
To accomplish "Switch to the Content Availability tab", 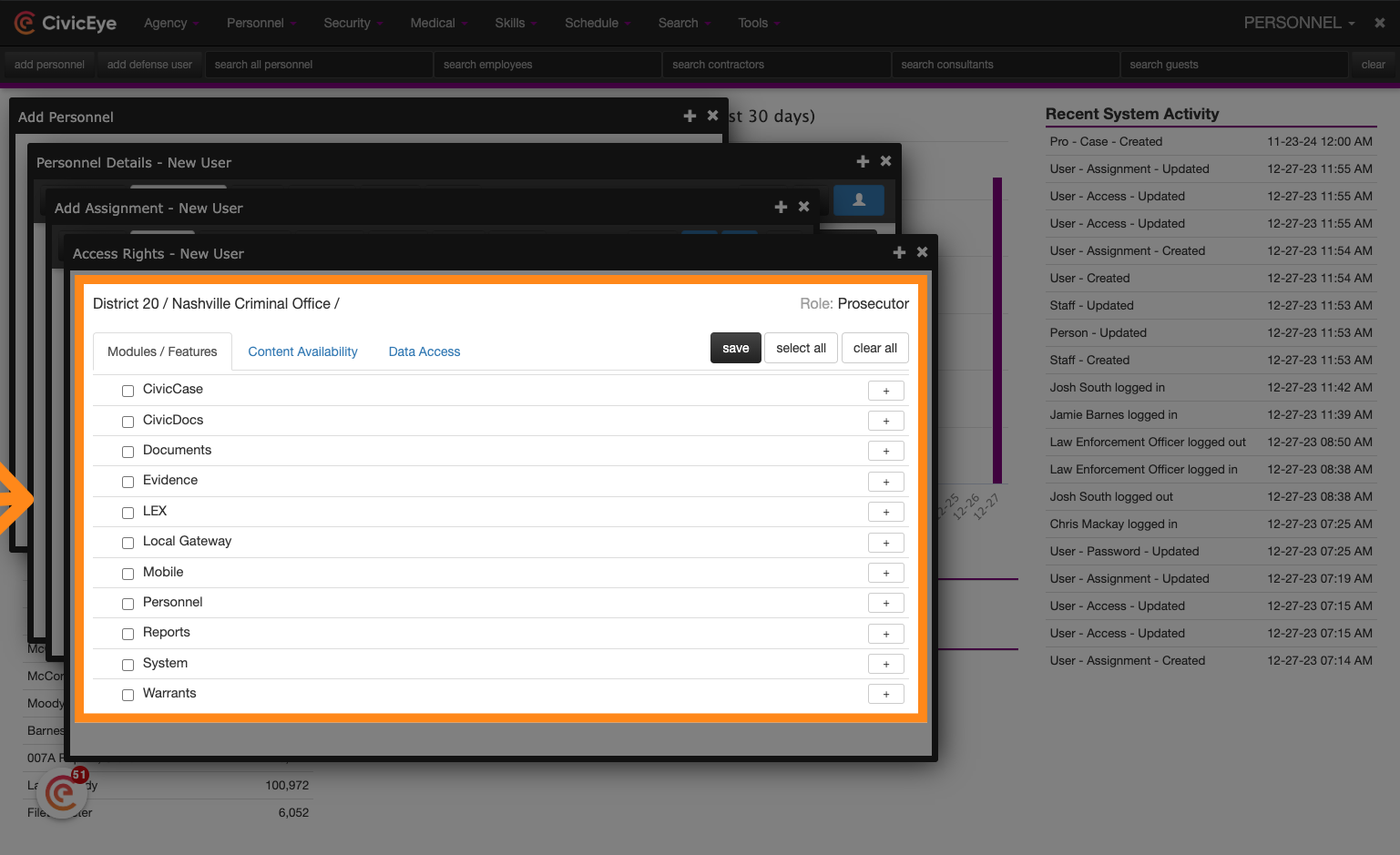I will coord(302,351).
